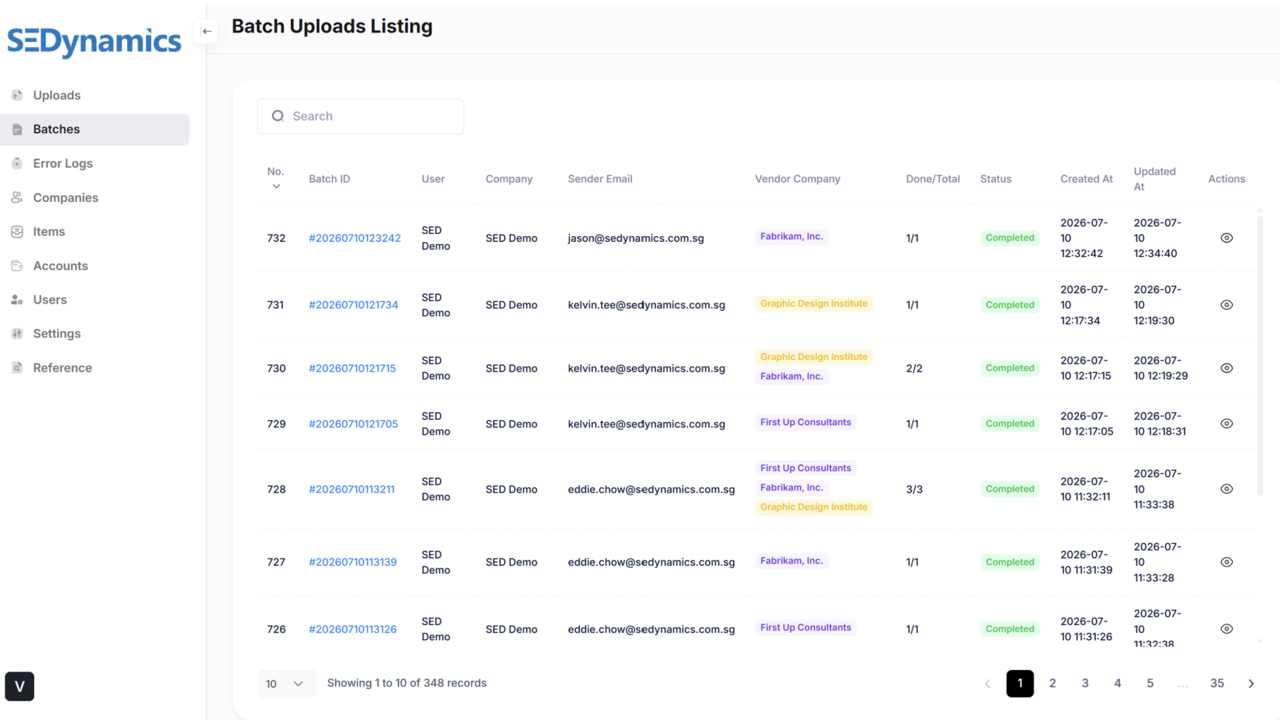The width and height of the screenshot is (1280, 720).
Task: Click the Accounts sidebar icon
Action: (17, 266)
